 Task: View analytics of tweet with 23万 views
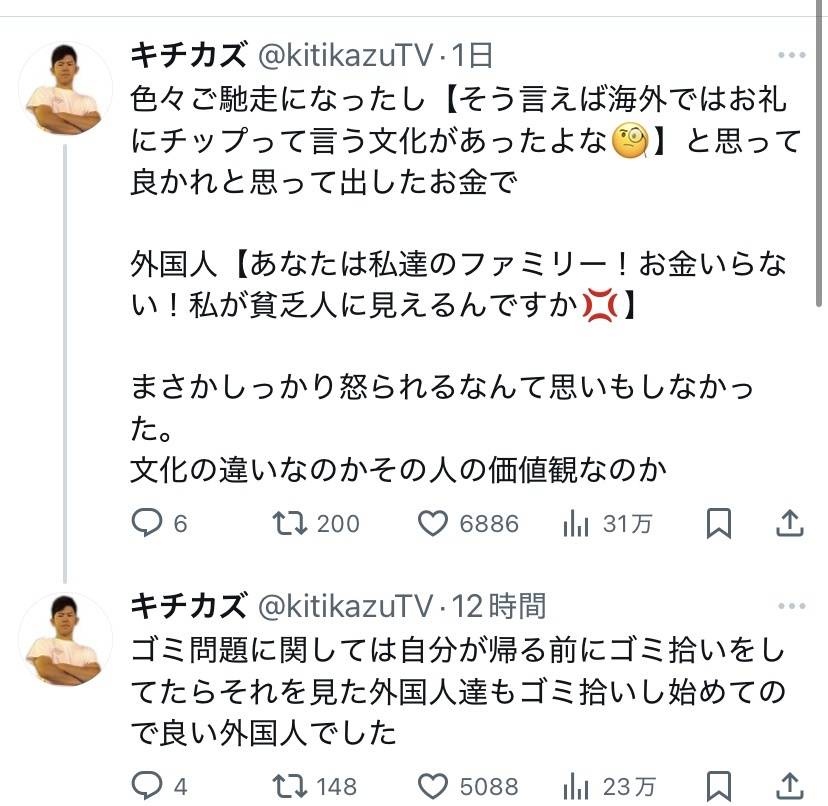(576, 785)
